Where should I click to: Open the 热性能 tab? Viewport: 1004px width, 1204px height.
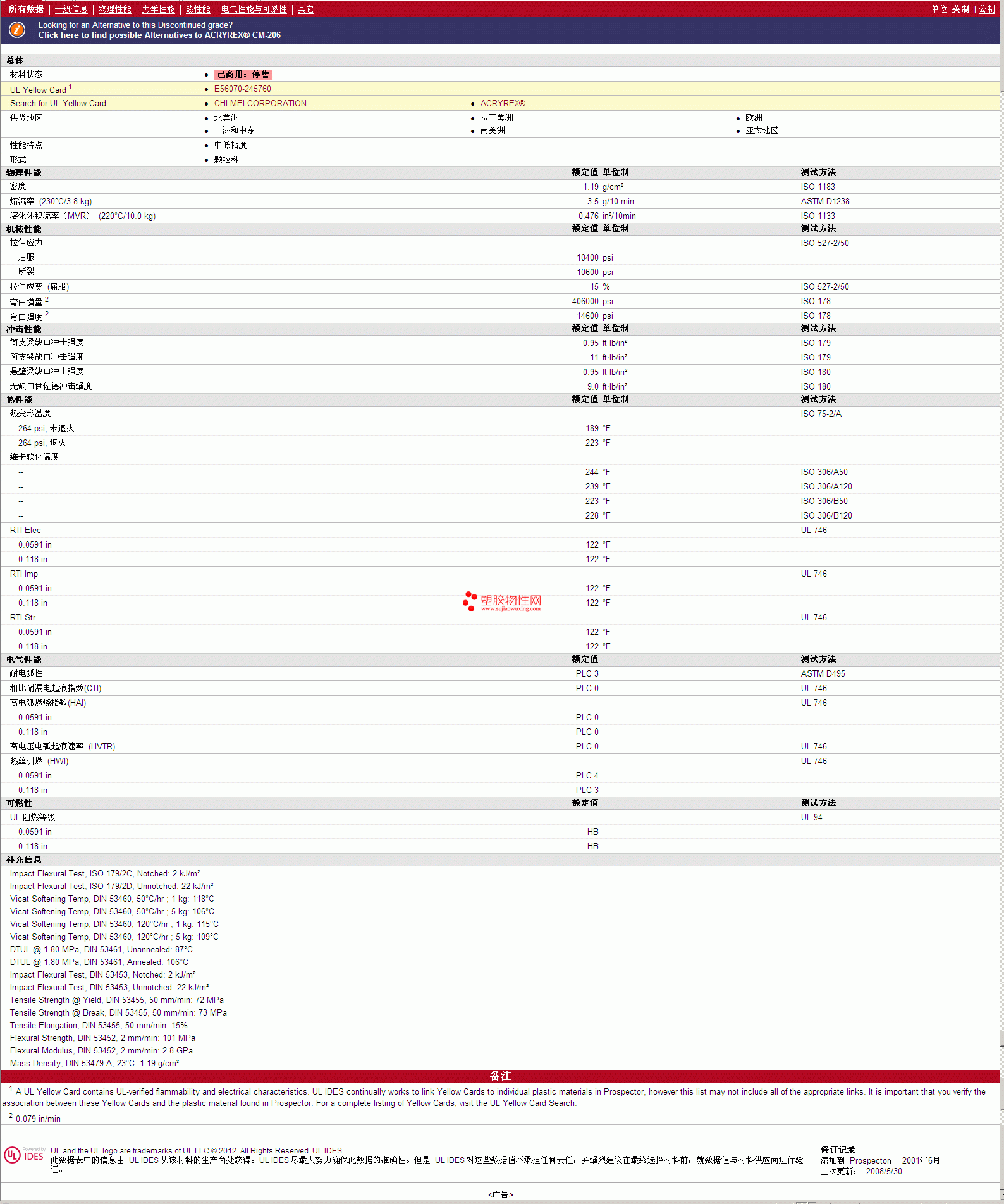pos(198,9)
